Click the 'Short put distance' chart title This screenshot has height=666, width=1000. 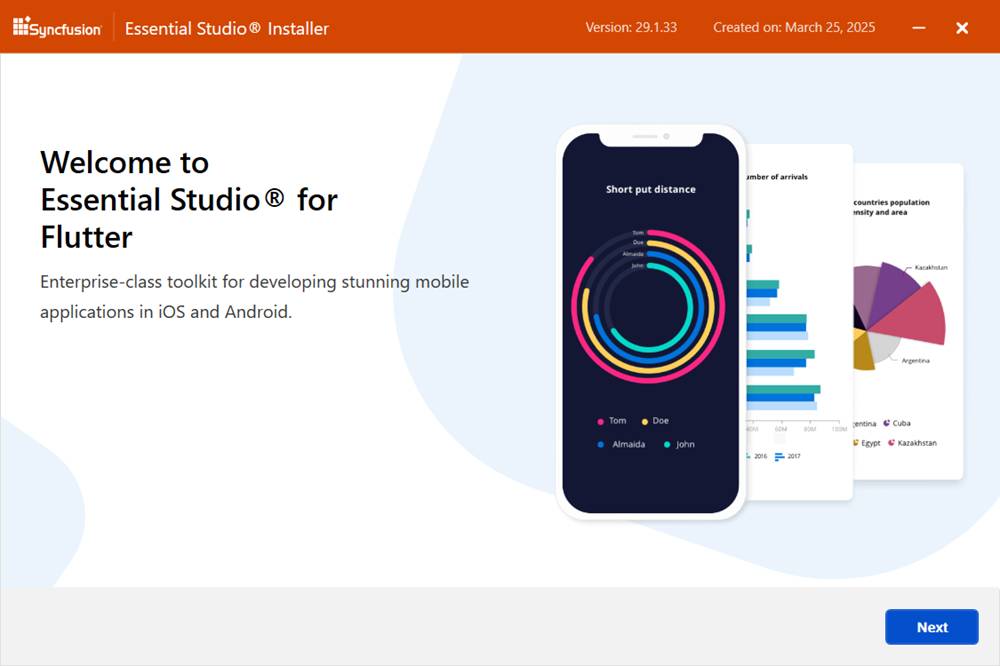pyautogui.click(x=651, y=189)
